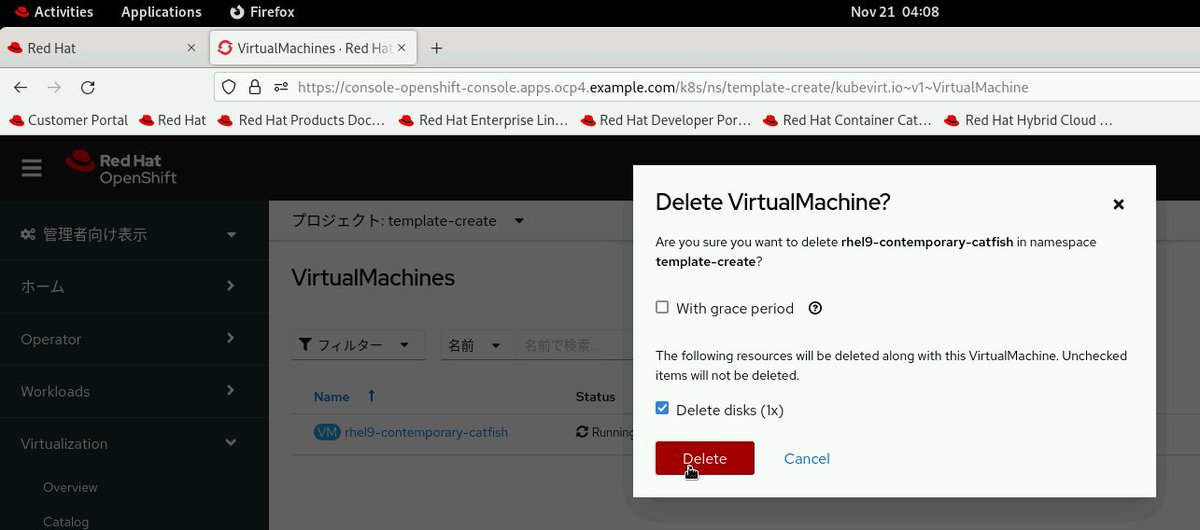Sort by the Status column header

595,396
